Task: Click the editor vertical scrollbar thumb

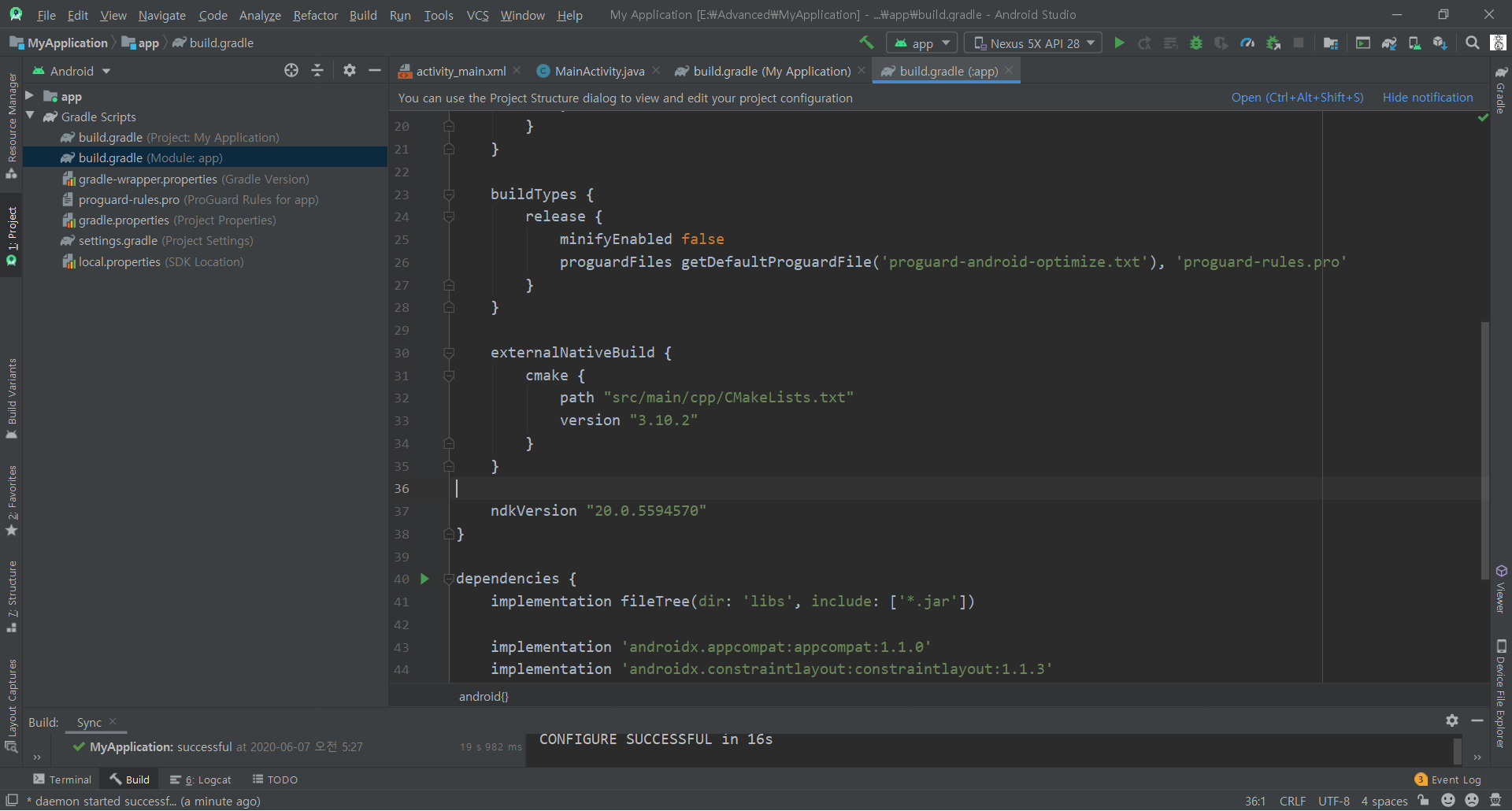Action: [x=1485, y=450]
